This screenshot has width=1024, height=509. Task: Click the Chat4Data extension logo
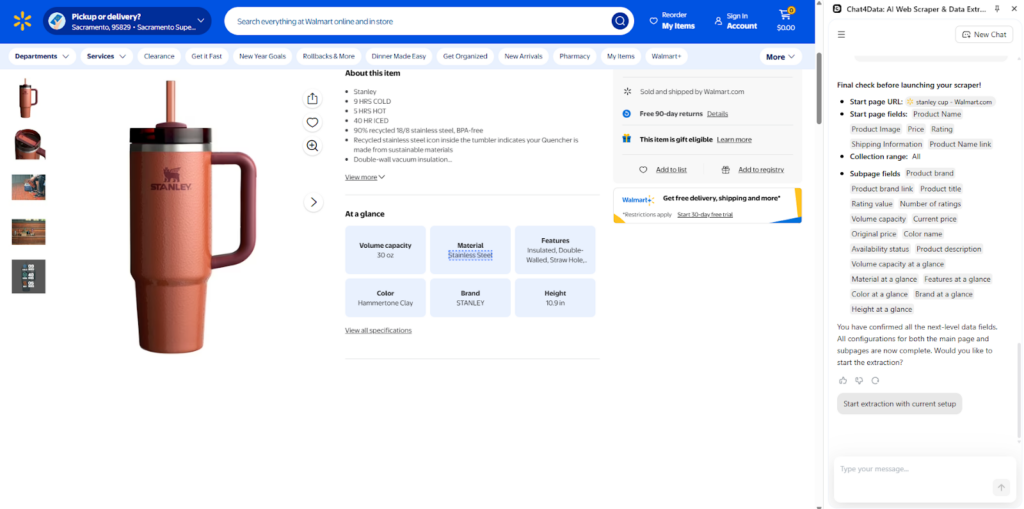(837, 8)
